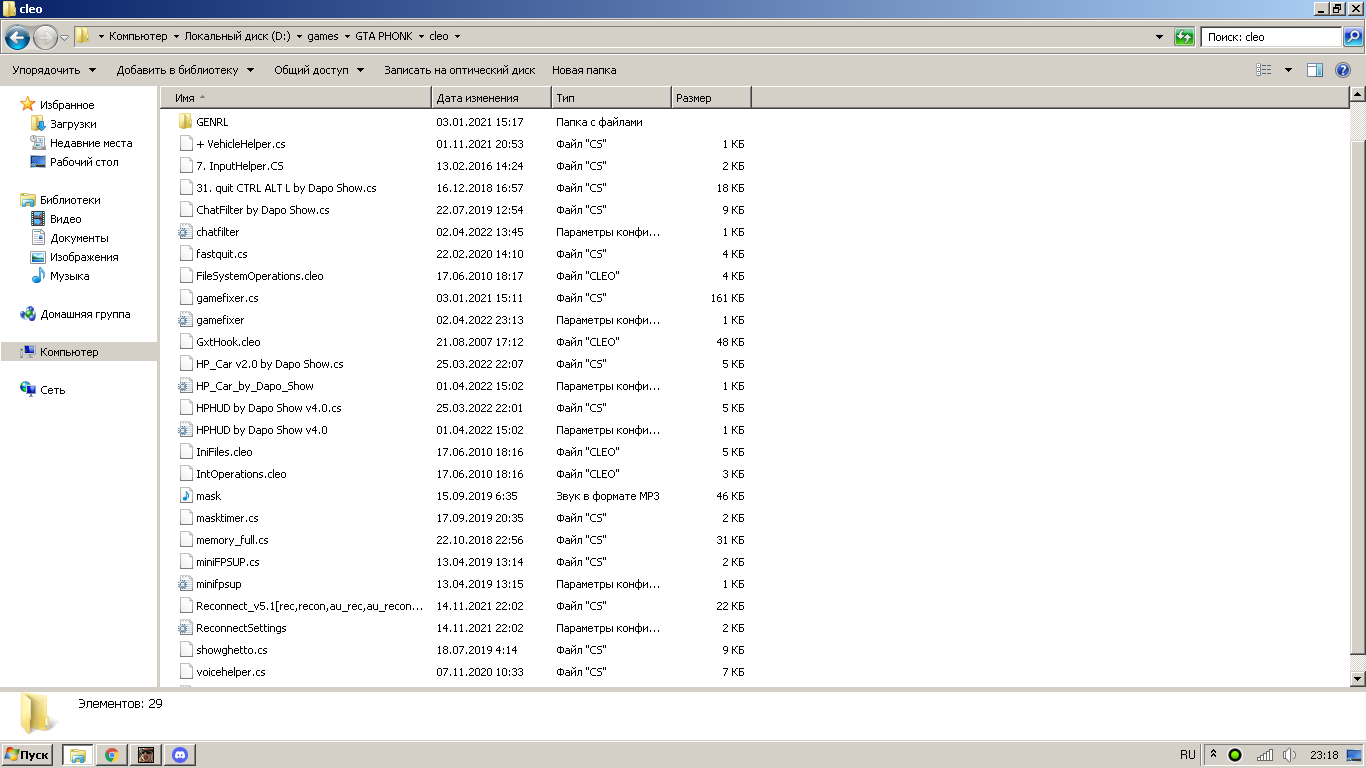This screenshot has height=768, width=1366.
Task: Click the search cleo input field
Action: pyautogui.click(x=1271, y=36)
